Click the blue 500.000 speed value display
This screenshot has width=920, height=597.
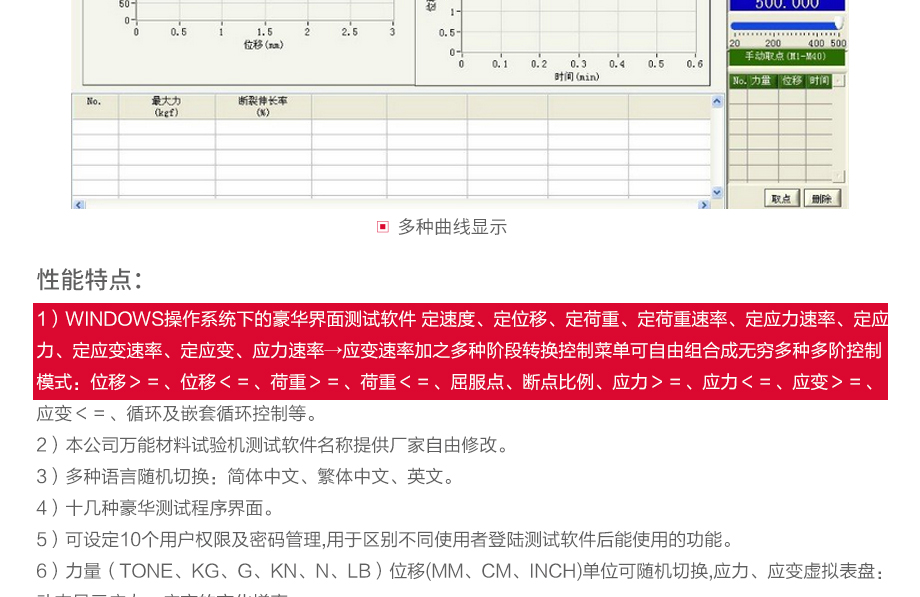tap(787, 5)
